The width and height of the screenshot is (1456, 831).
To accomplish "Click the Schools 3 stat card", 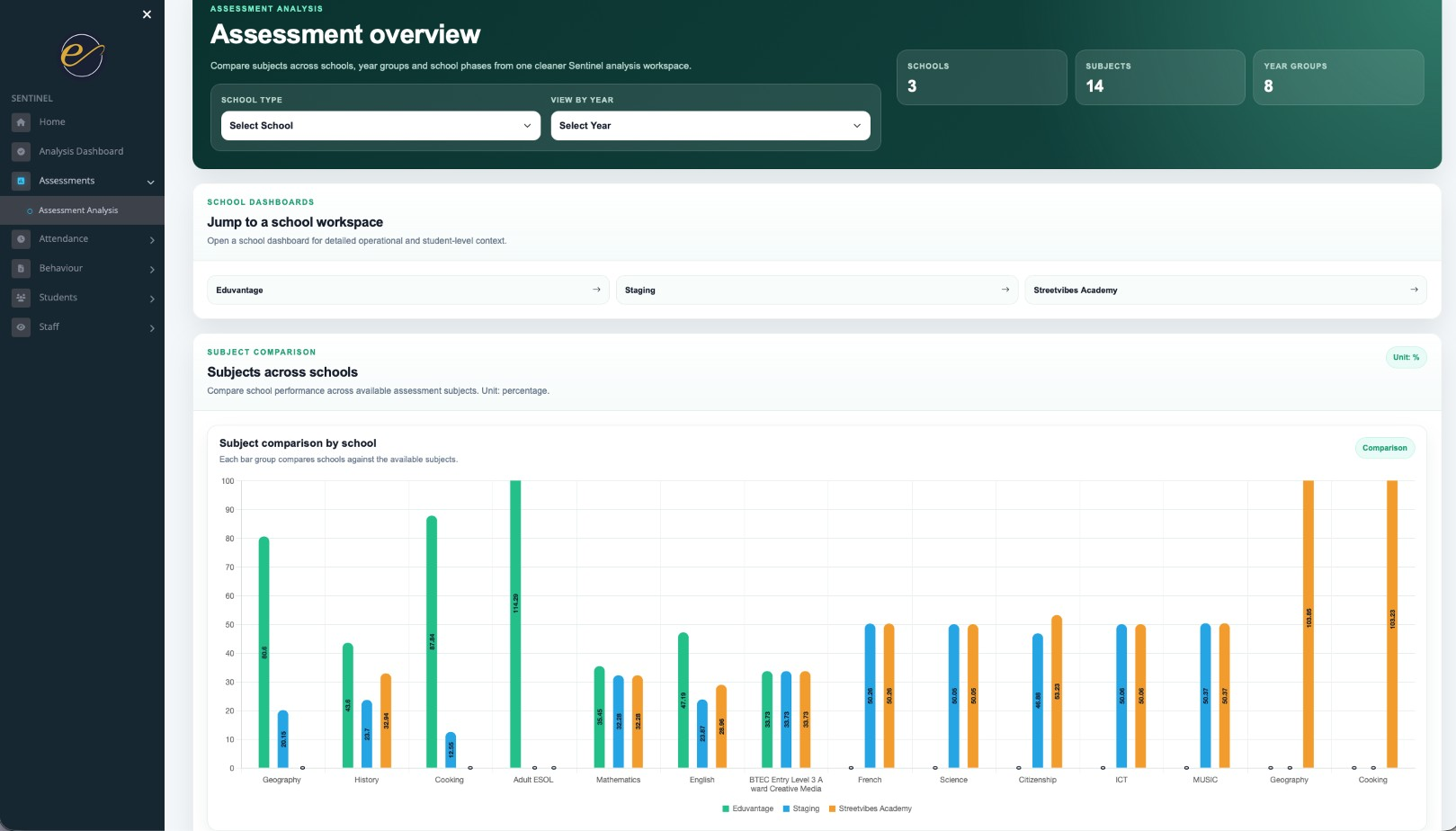I will 982,77.
